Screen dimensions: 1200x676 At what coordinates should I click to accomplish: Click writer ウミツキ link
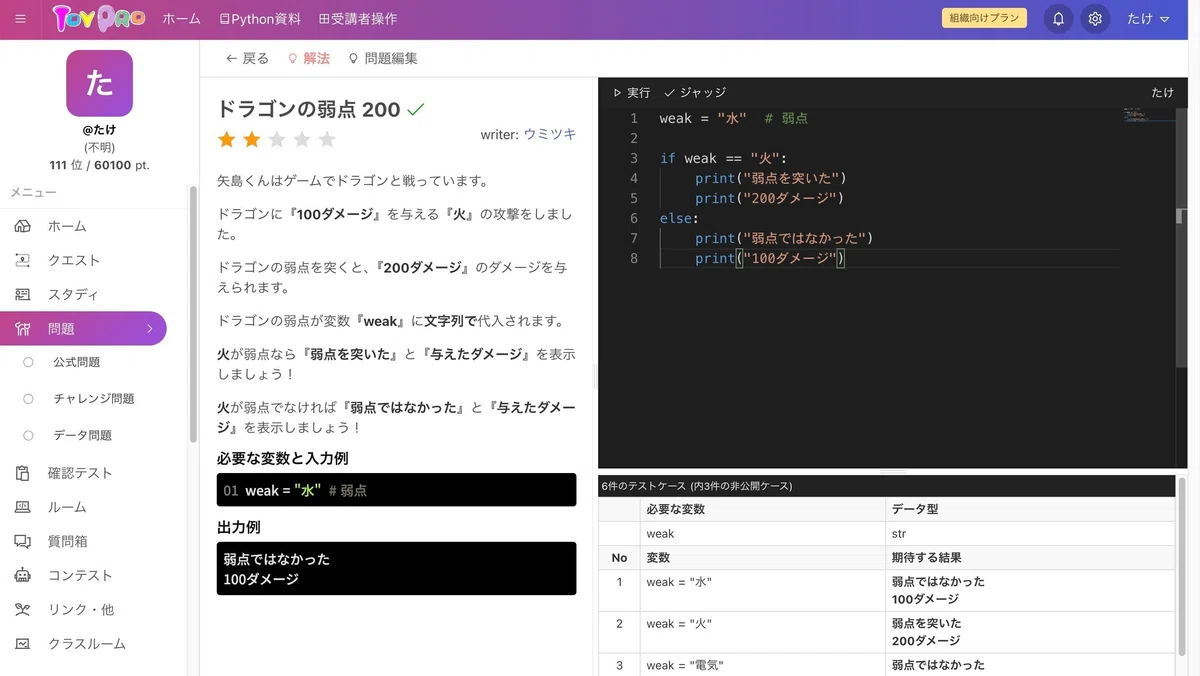click(550, 134)
